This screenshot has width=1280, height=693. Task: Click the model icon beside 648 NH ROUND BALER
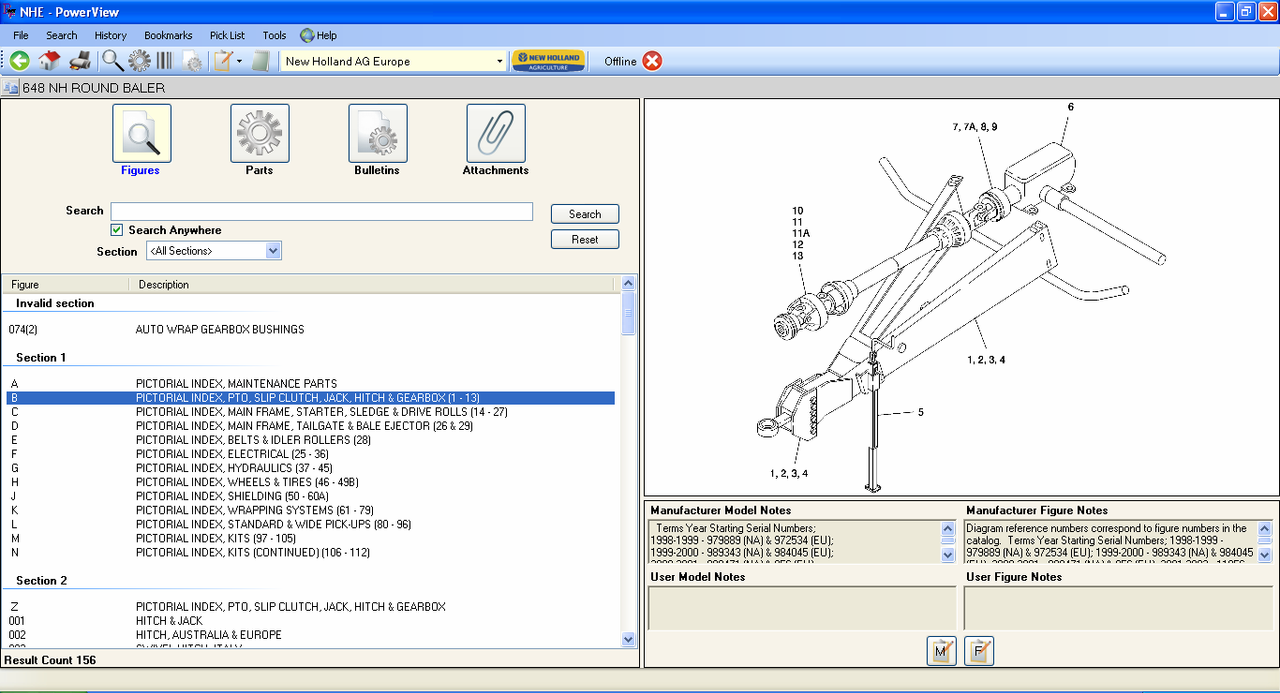(11, 88)
